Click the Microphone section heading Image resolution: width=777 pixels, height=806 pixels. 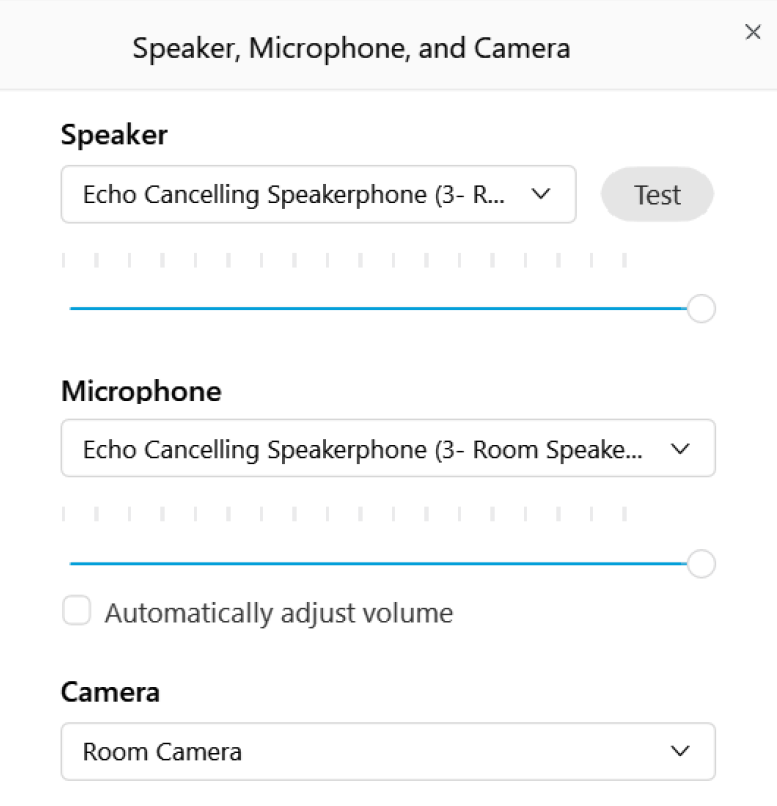point(141,391)
